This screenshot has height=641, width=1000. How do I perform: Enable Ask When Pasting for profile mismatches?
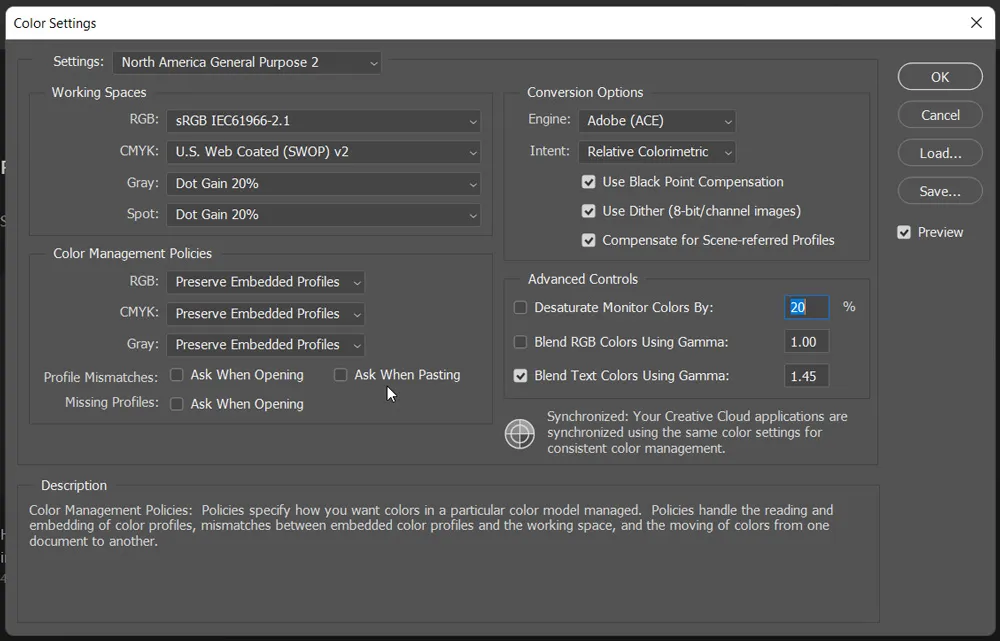341,375
